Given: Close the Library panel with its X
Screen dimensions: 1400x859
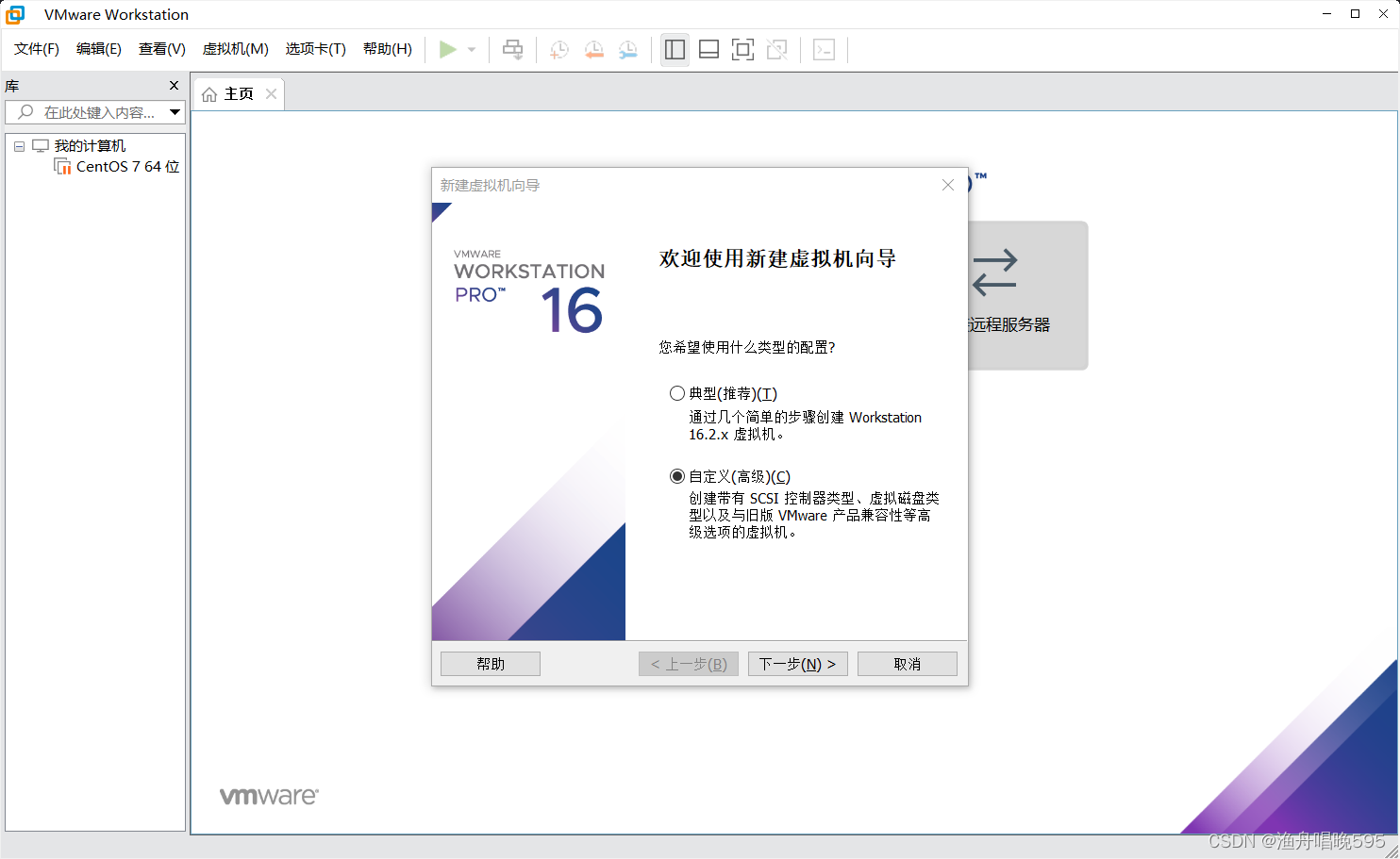Looking at the screenshot, I should point(174,86).
